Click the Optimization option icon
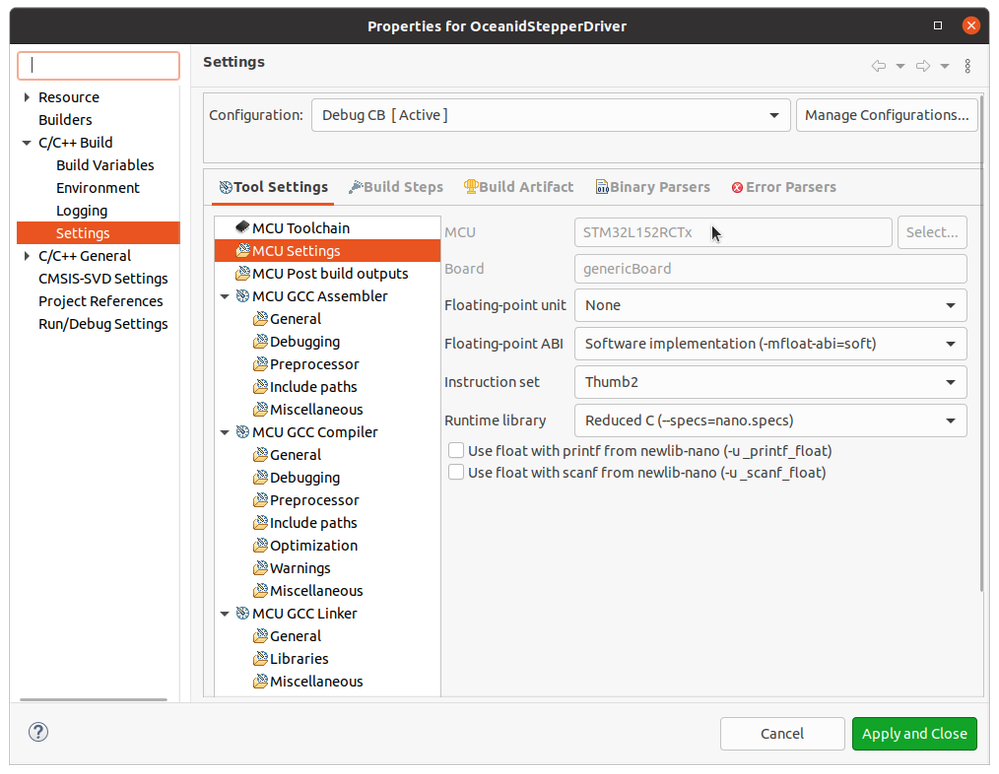Screen dimensions: 999x774 pyautogui.click(x=260, y=545)
